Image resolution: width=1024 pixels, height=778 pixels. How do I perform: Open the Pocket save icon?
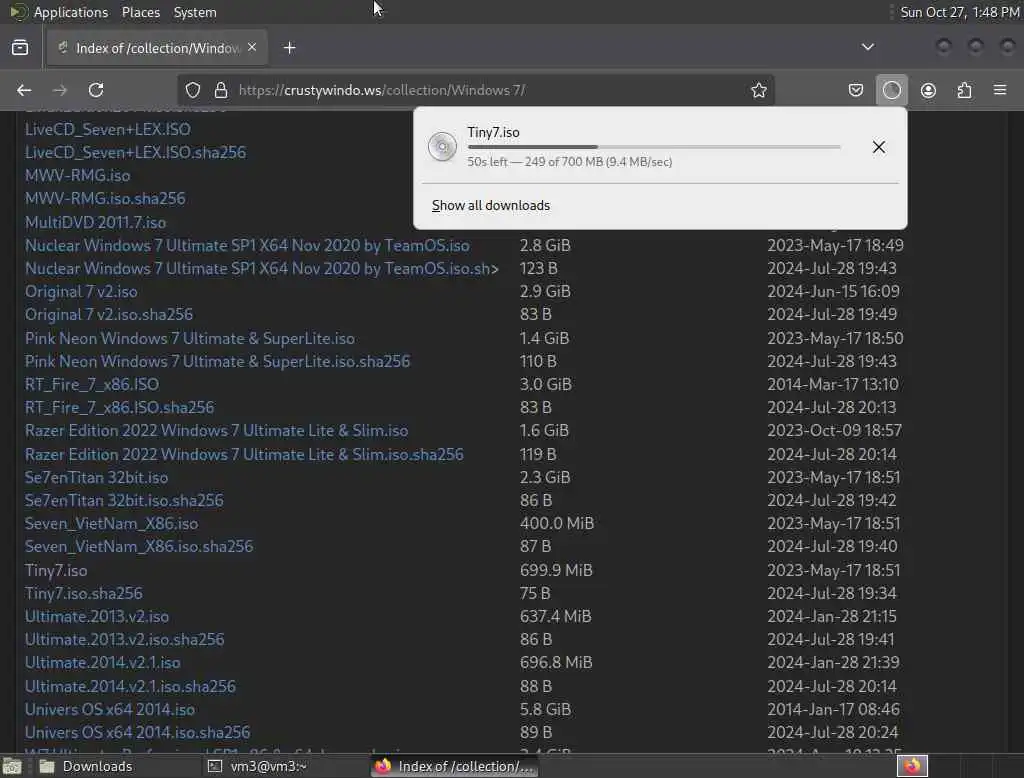[856, 90]
